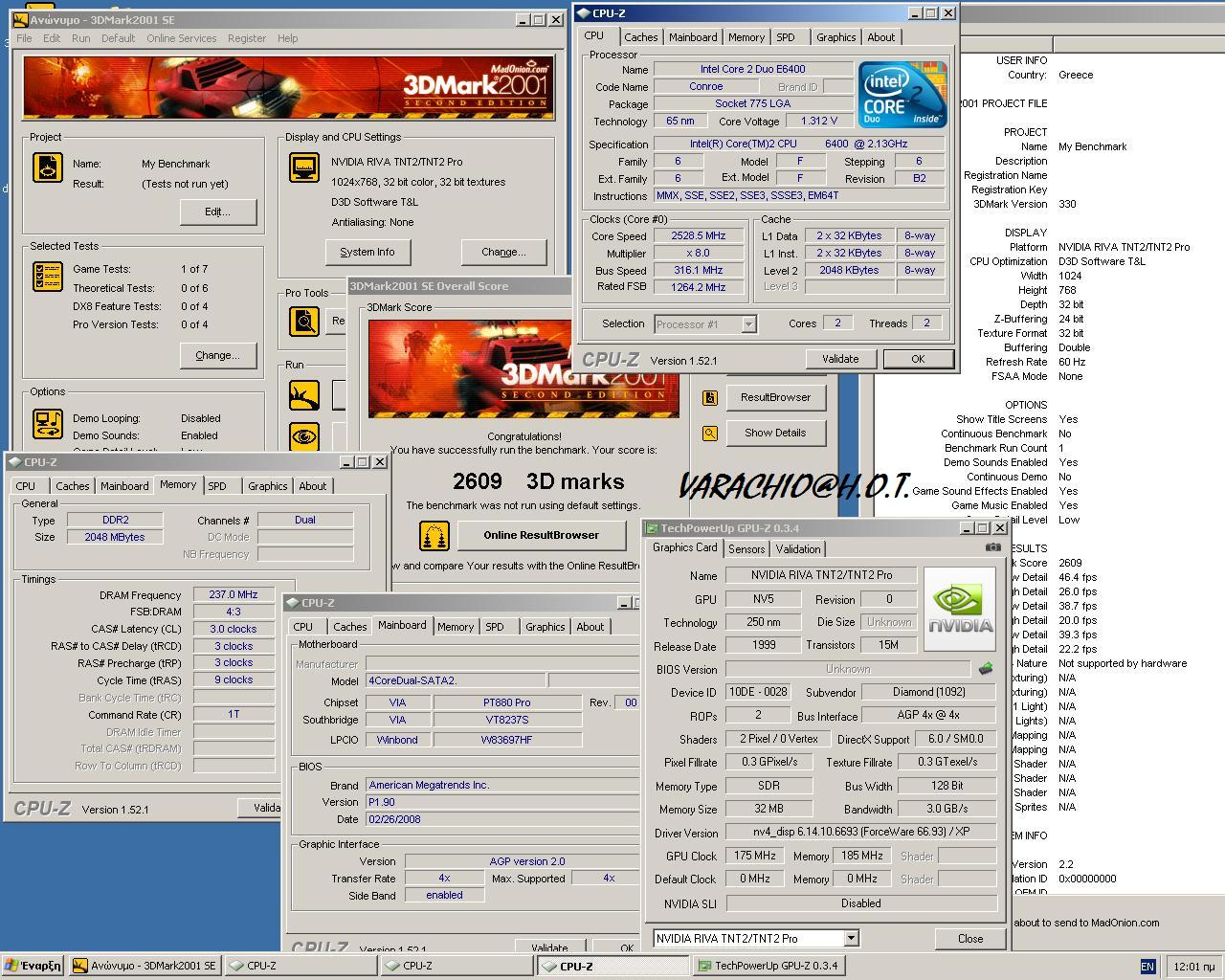
Task: Click the Selected Tests checklist icon
Action: (x=48, y=277)
